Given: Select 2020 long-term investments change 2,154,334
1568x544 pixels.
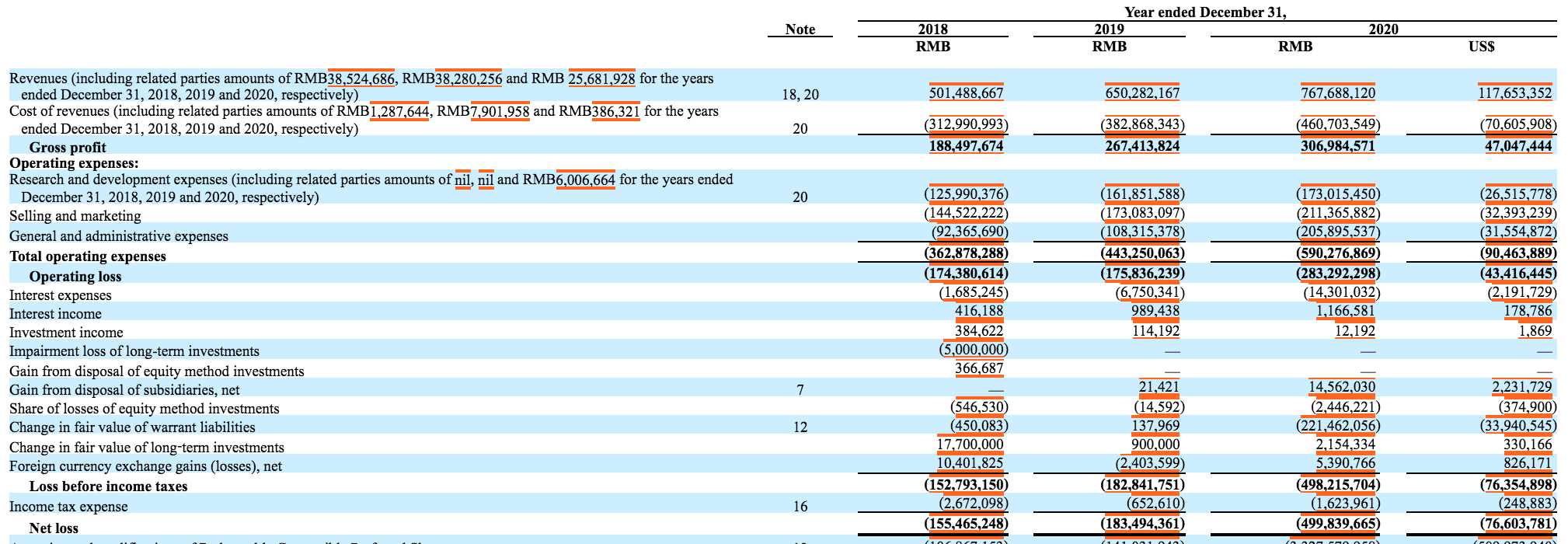Looking at the screenshot, I should coord(1345,445).
